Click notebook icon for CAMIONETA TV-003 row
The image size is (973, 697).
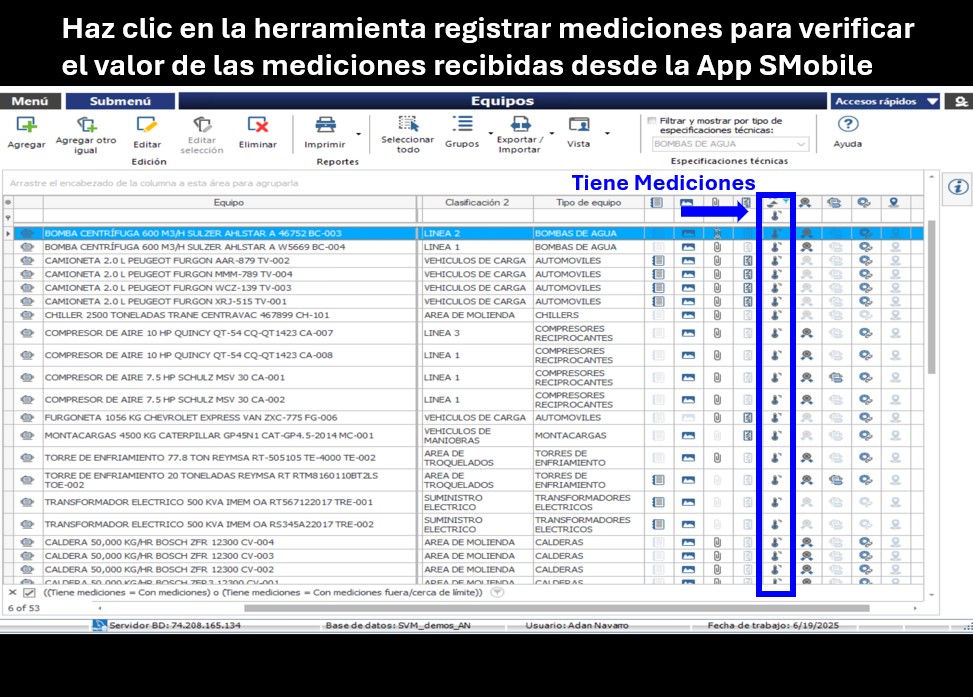click(x=658, y=288)
